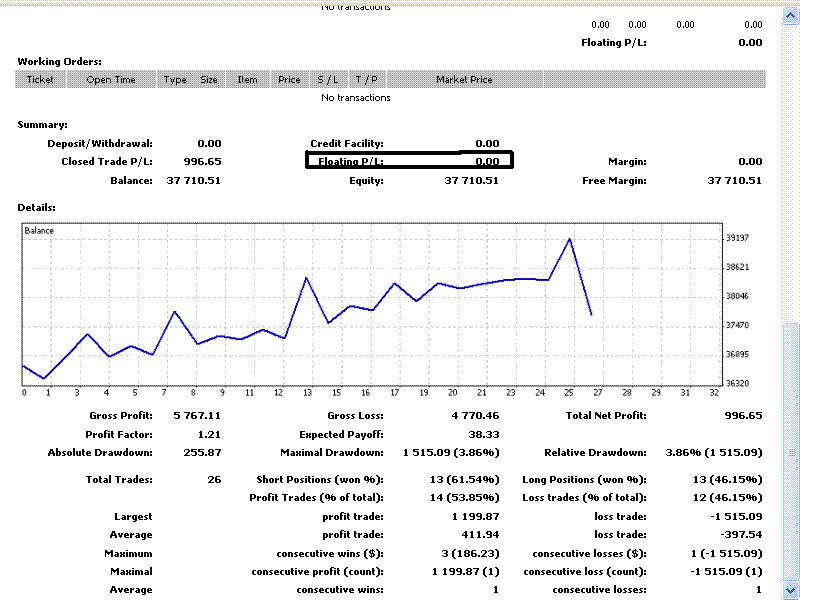Viewport: 832px width, 600px height.
Task: Click the scroll down arrow button
Action: coord(791,590)
